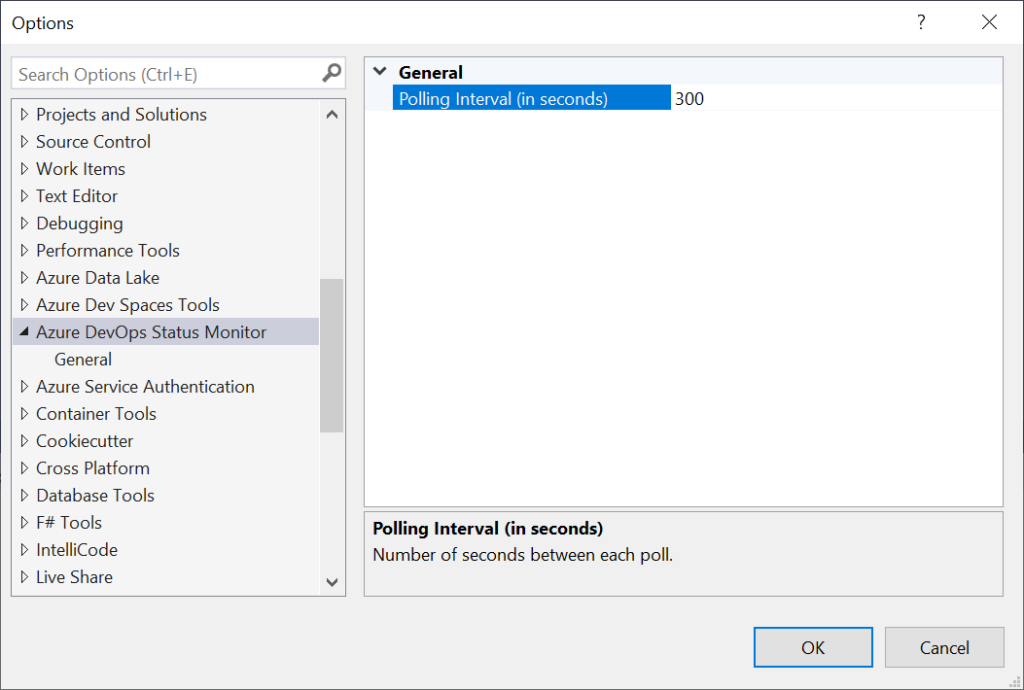Expand the Source Control node
1024x690 pixels.
[x=22, y=141]
